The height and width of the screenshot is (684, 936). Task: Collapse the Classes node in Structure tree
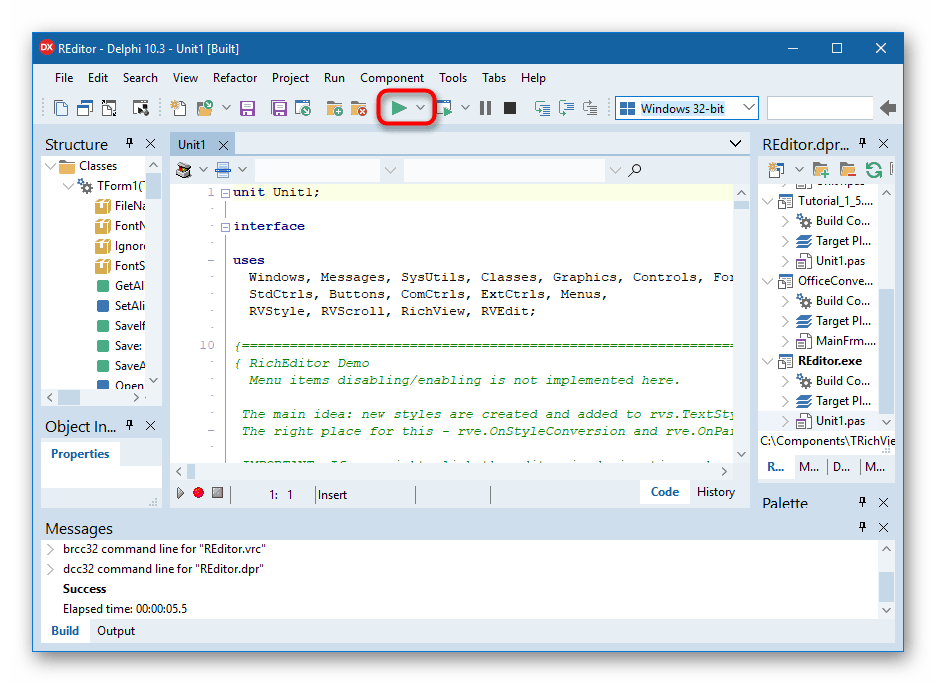pos(51,166)
